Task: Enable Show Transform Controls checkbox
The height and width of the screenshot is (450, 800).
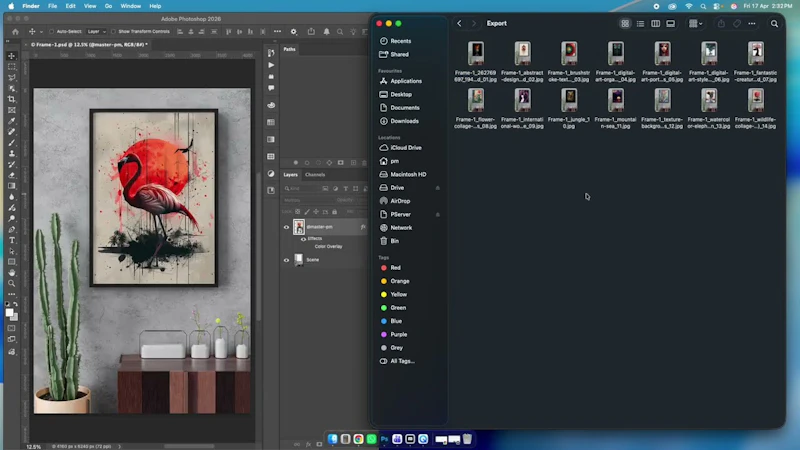Action: (113, 32)
